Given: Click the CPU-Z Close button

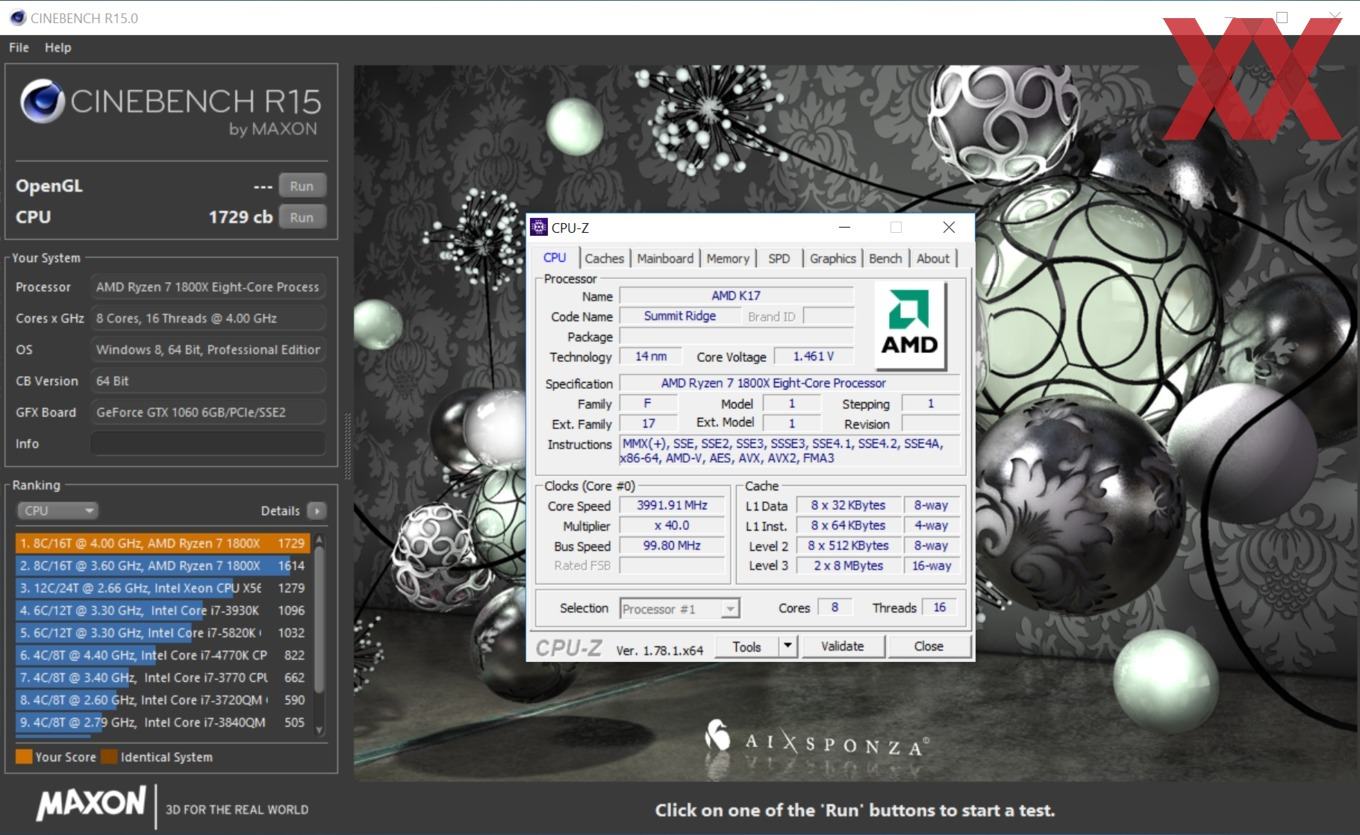Looking at the screenshot, I should coord(929,646).
